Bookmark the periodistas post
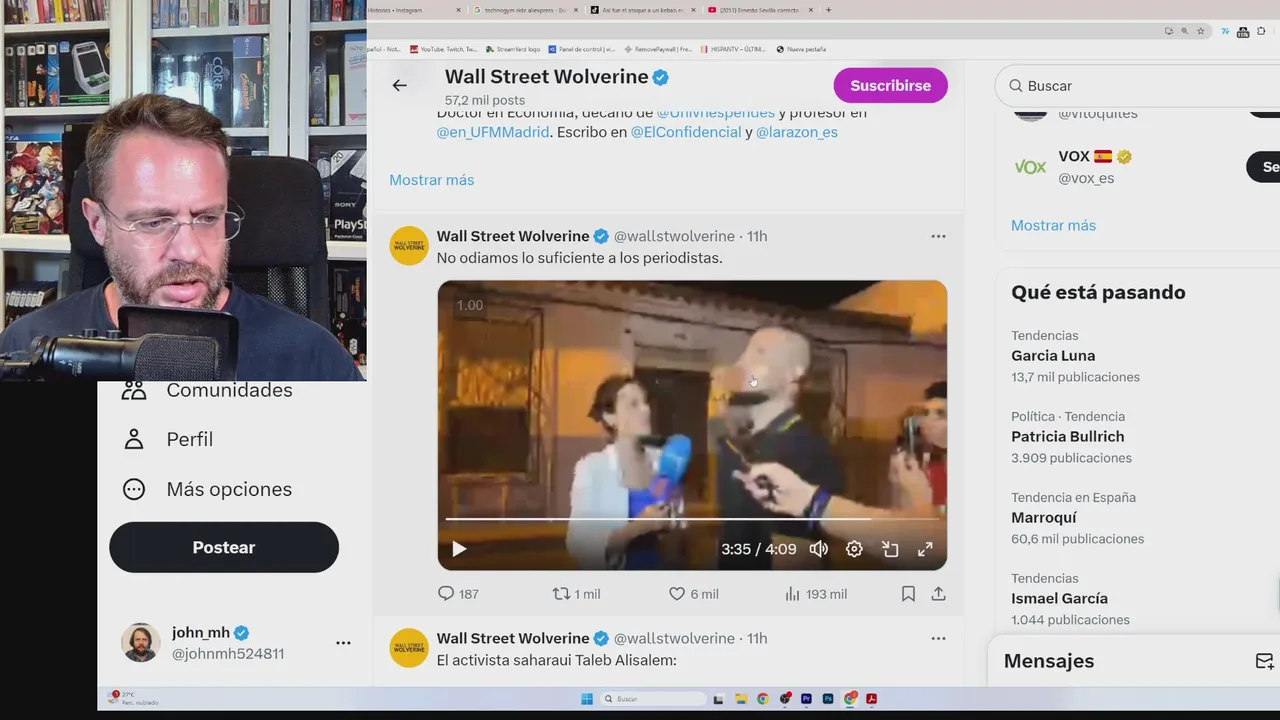 (x=908, y=594)
